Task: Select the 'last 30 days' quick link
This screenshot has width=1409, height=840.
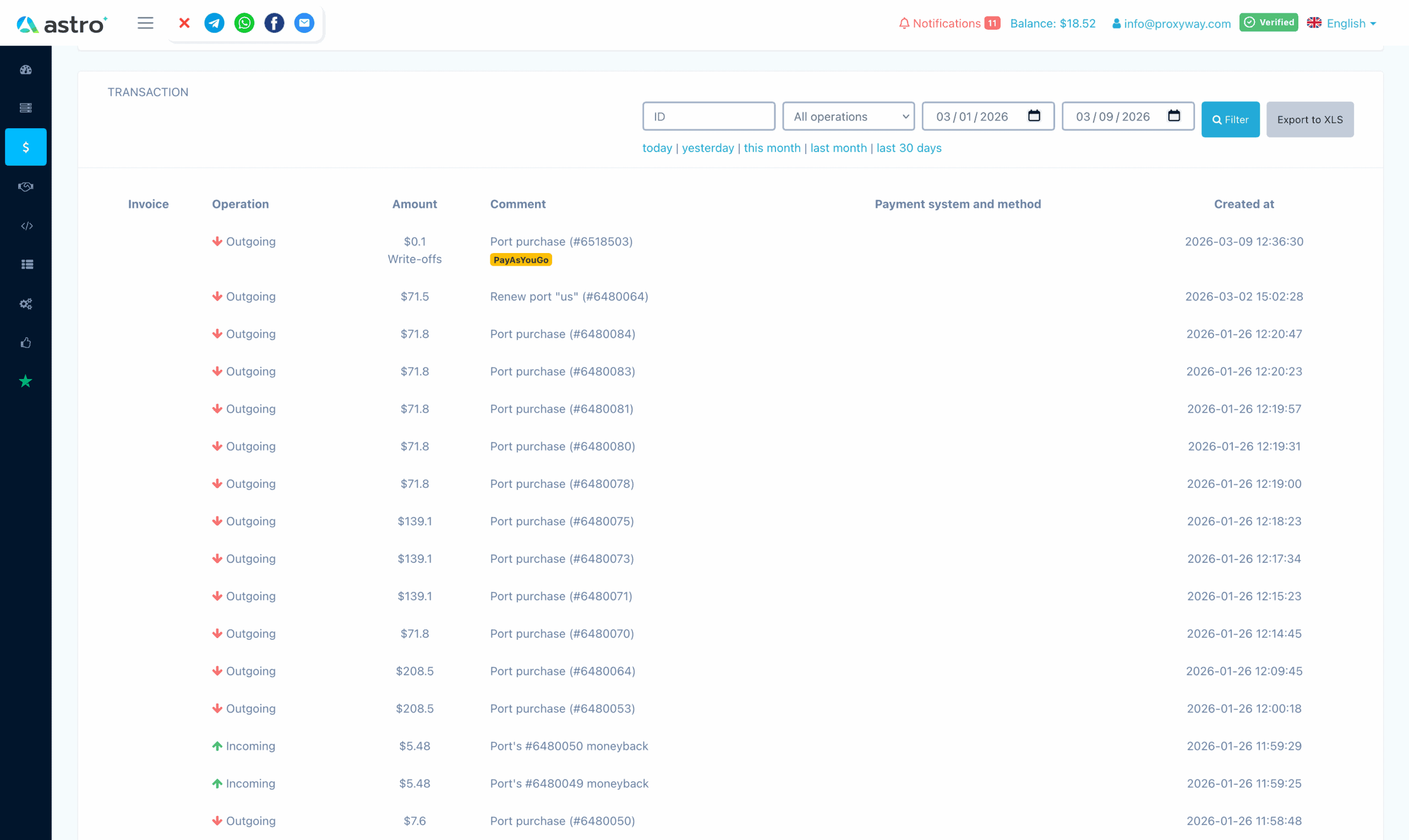Action: point(908,149)
